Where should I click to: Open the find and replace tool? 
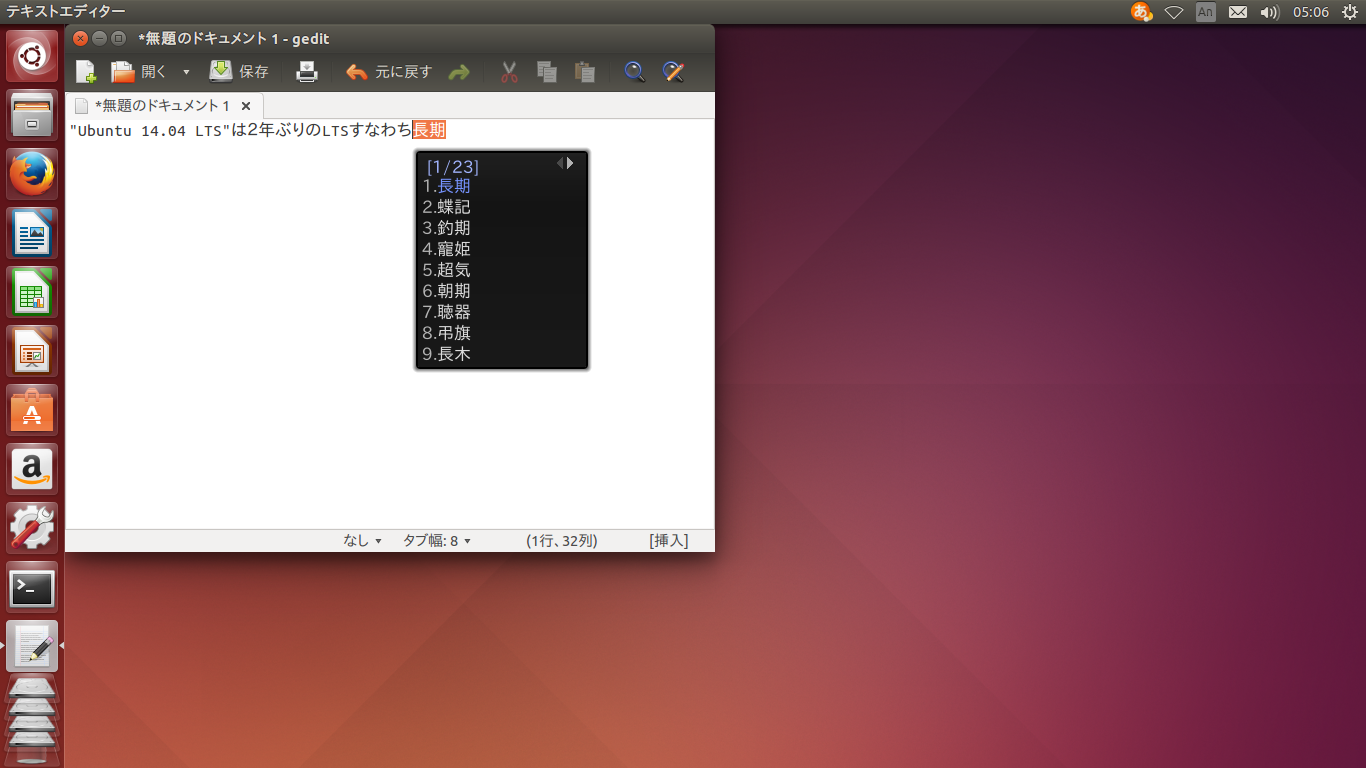point(673,72)
